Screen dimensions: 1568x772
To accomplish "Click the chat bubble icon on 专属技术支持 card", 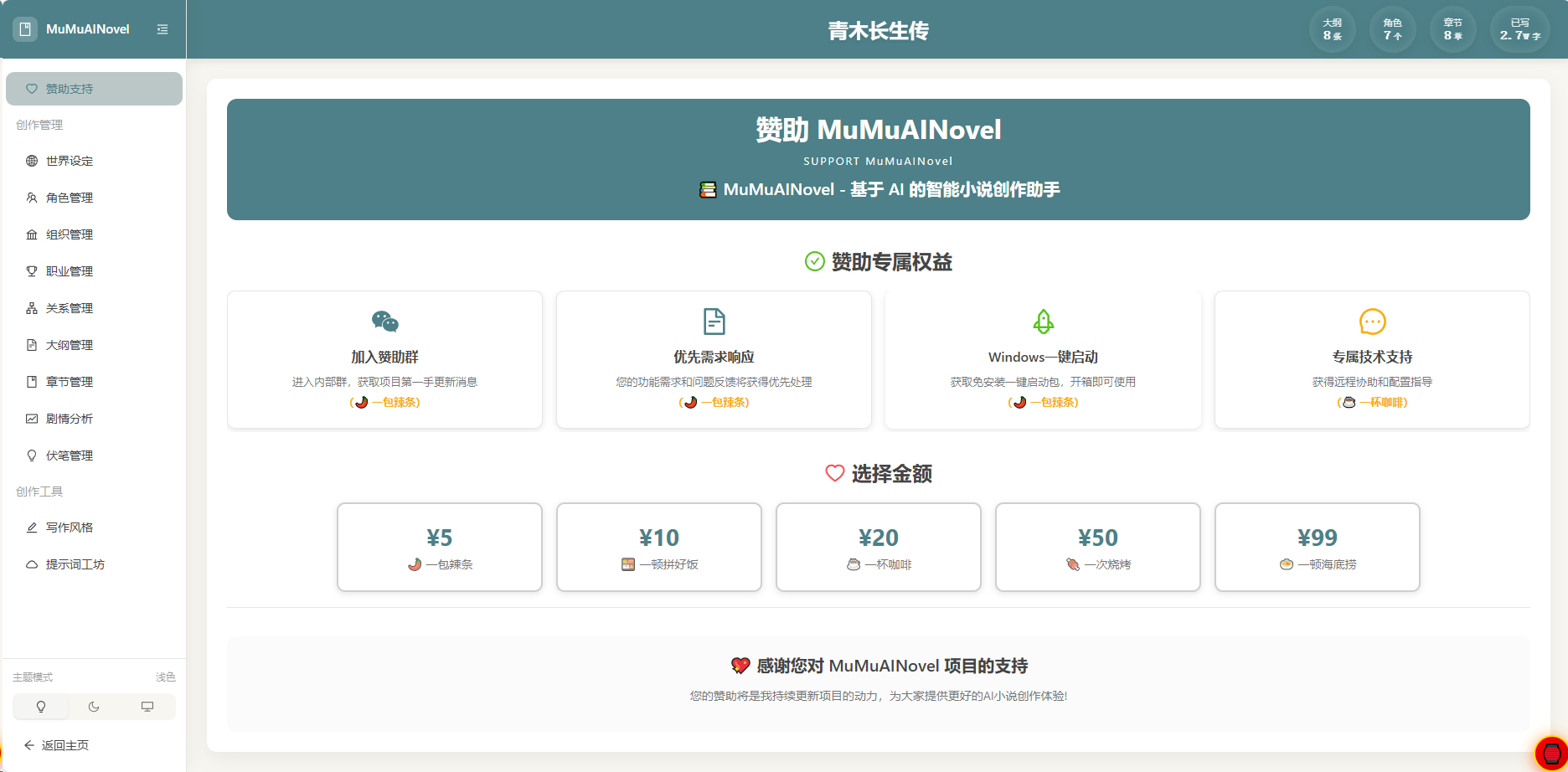I will point(1373,322).
